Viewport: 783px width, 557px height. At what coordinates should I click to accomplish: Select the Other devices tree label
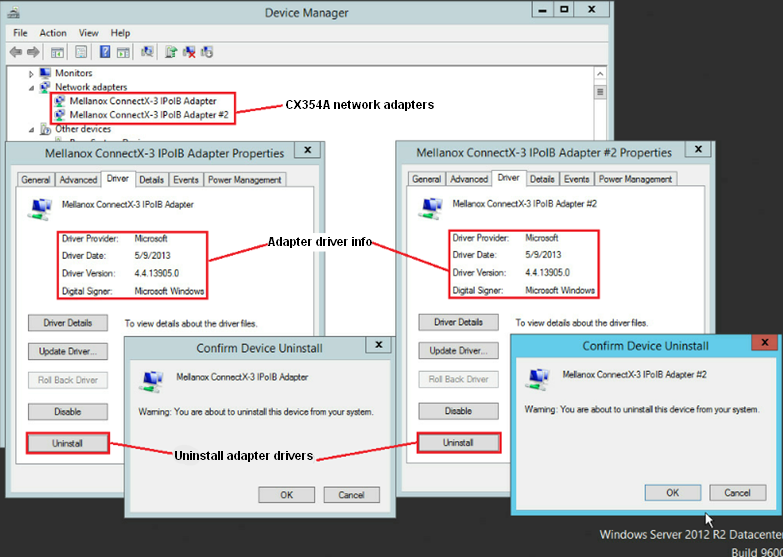(x=83, y=129)
